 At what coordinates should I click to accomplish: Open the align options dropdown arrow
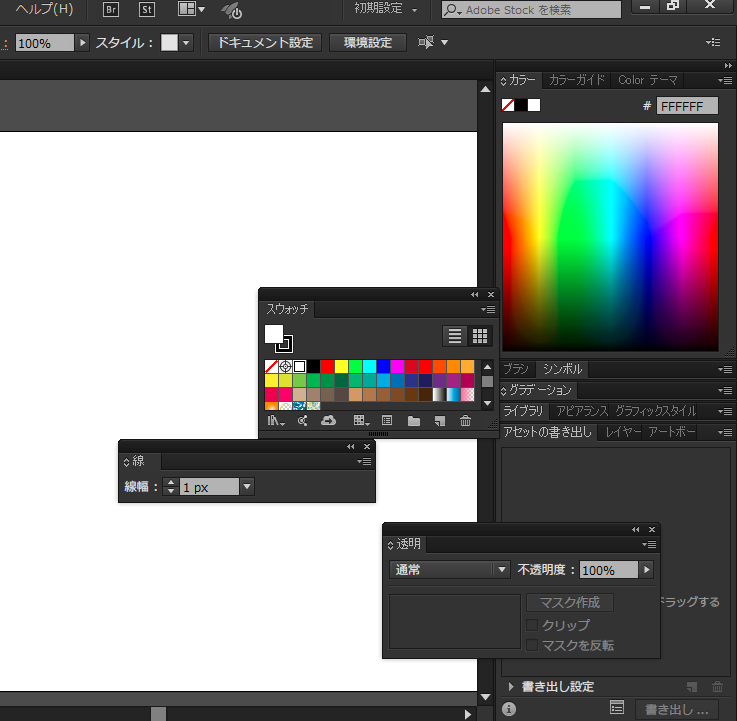click(444, 42)
